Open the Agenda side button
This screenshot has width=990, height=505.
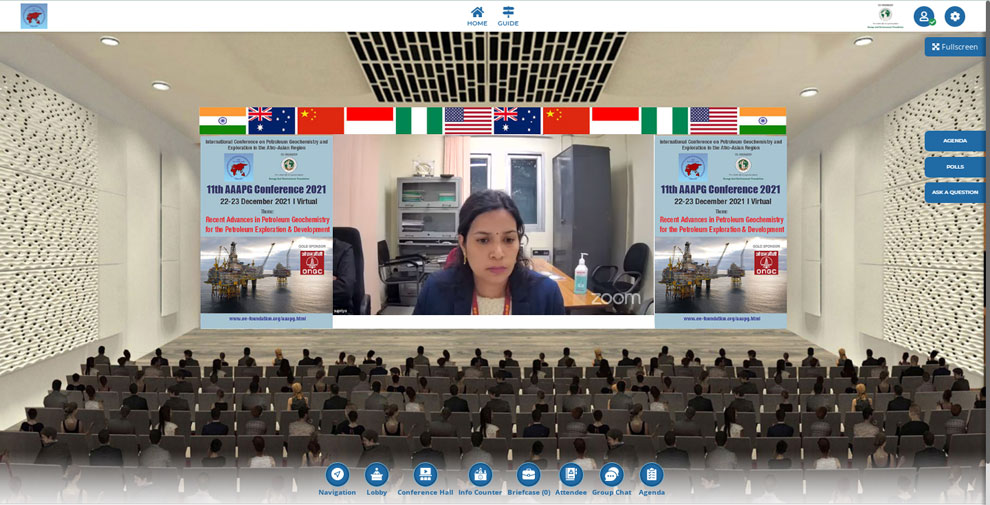(x=955, y=141)
